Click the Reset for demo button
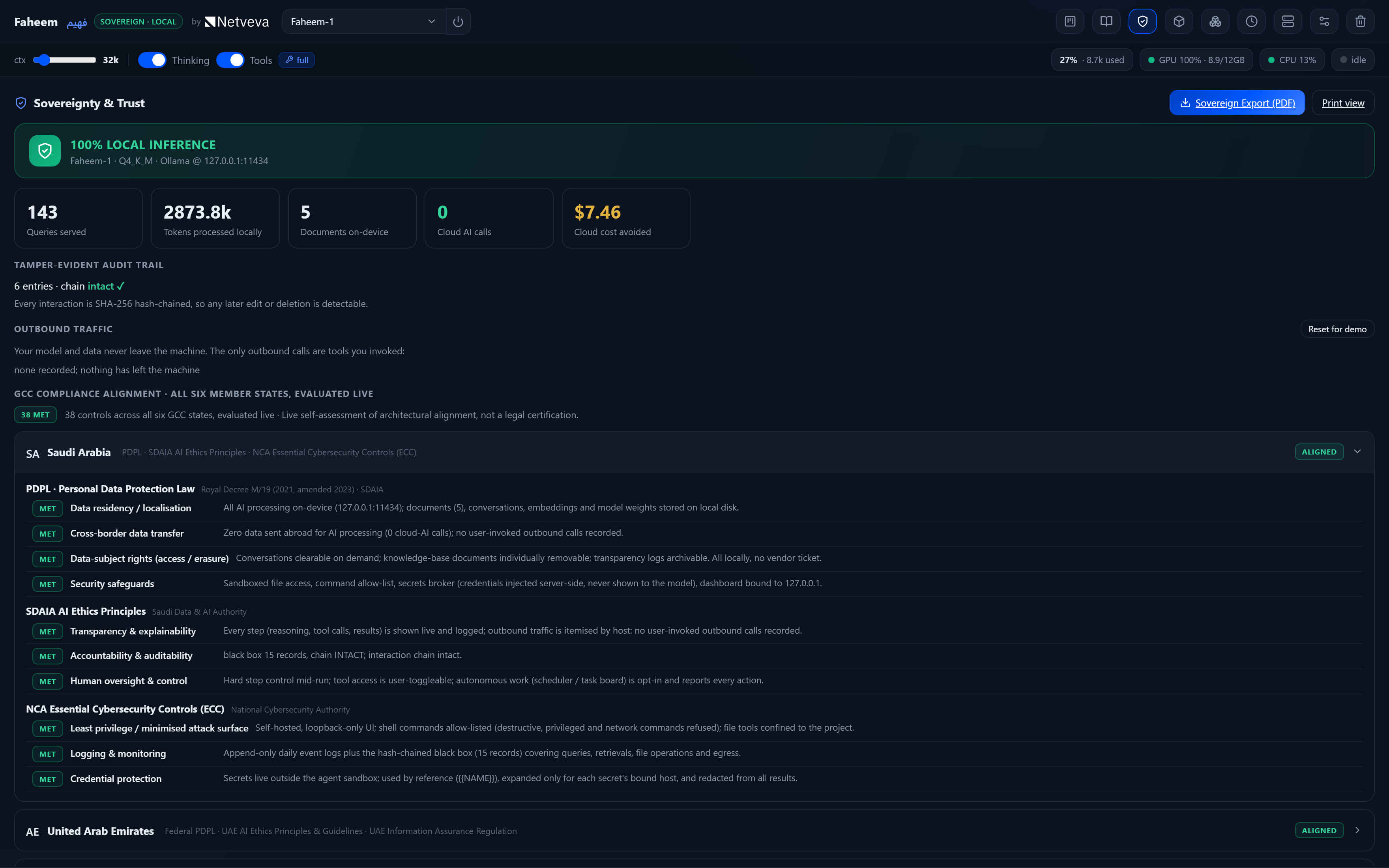Viewport: 1389px width, 868px height. (x=1337, y=329)
